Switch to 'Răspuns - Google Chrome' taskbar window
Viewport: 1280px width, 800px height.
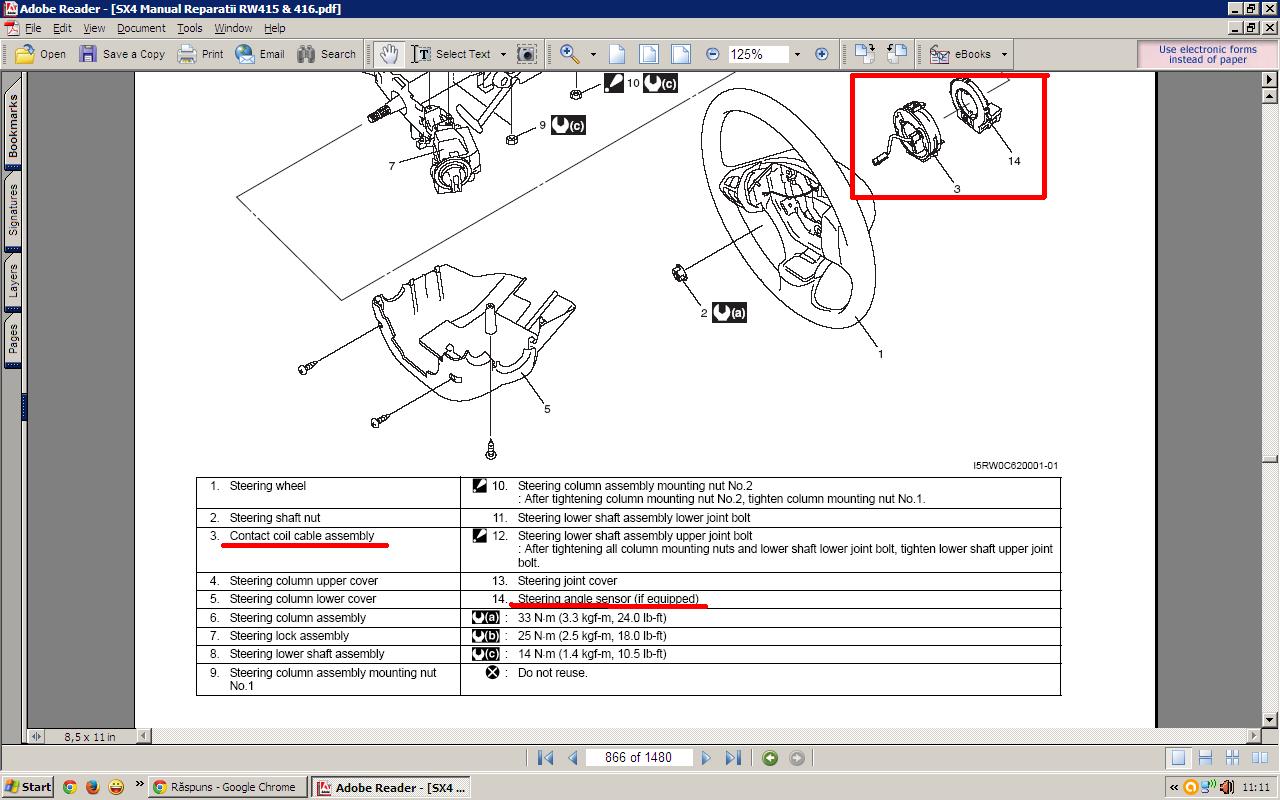[228, 787]
